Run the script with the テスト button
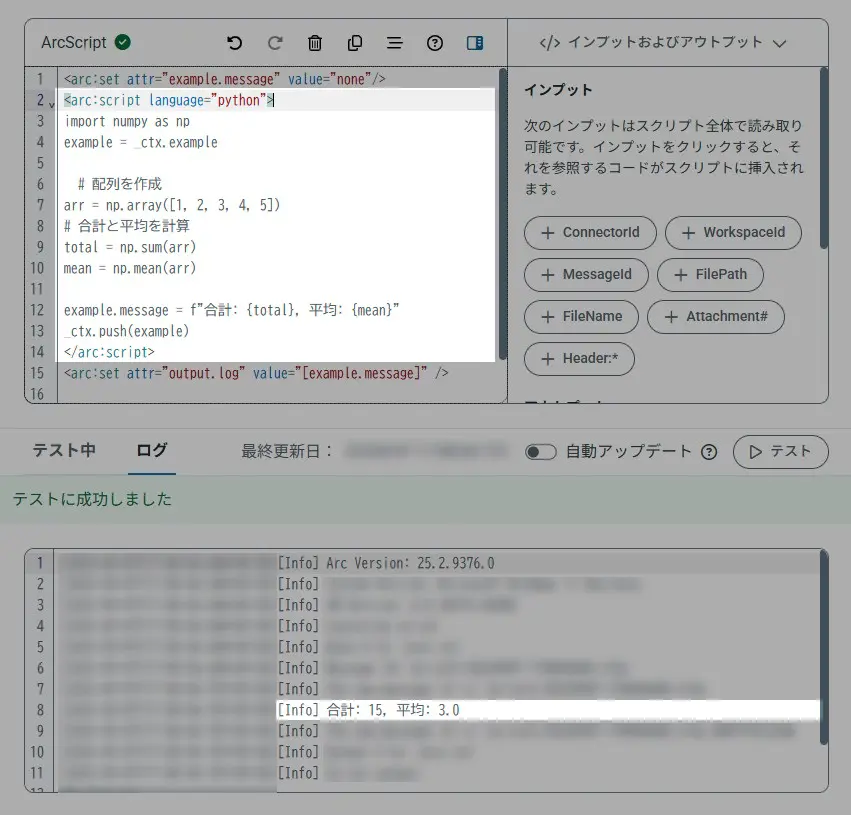851x815 pixels. coord(781,451)
